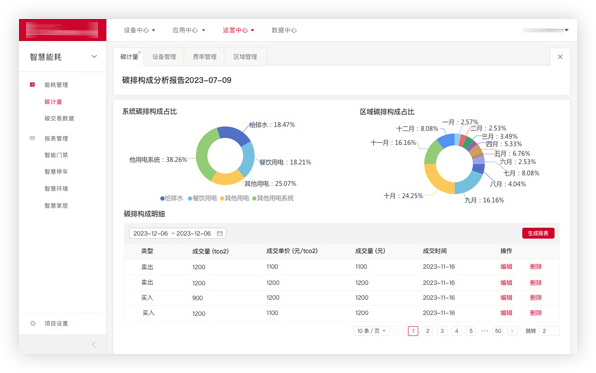Go to page 4 in pagination
The height and width of the screenshot is (373, 596).
point(457,331)
